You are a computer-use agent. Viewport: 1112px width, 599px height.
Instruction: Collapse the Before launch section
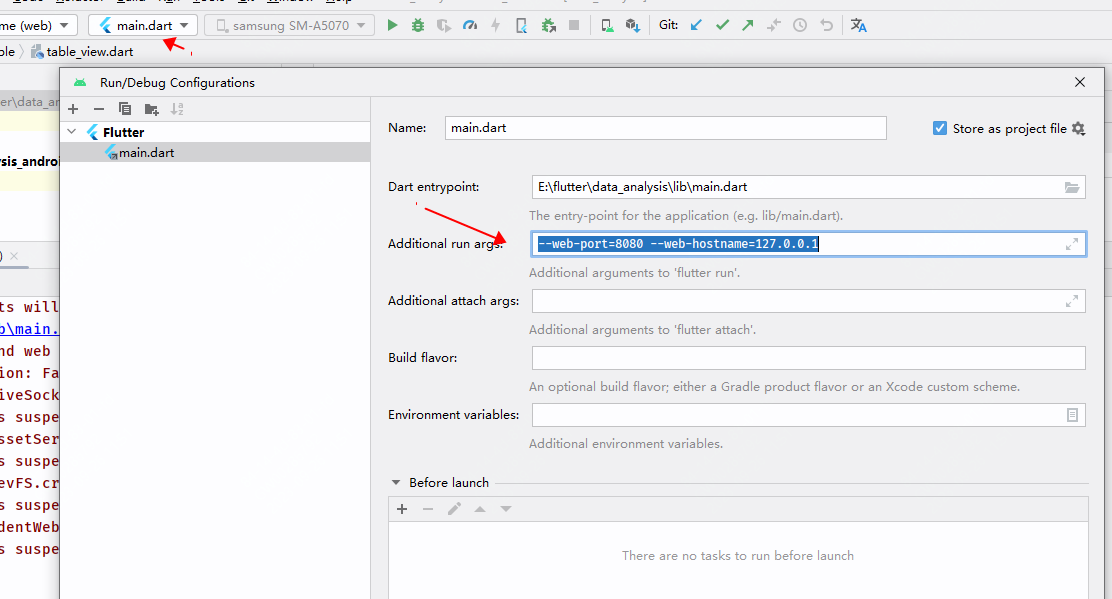396,483
